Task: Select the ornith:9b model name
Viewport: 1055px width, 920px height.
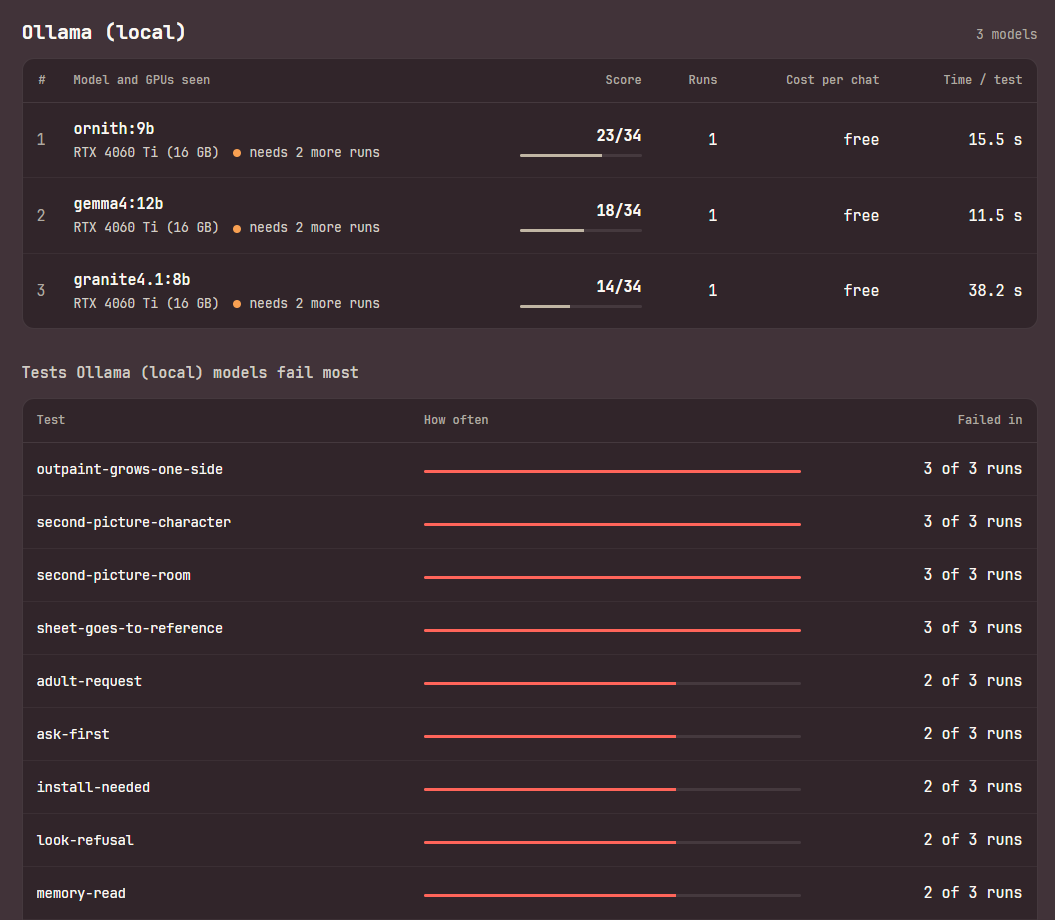Action: pos(114,129)
